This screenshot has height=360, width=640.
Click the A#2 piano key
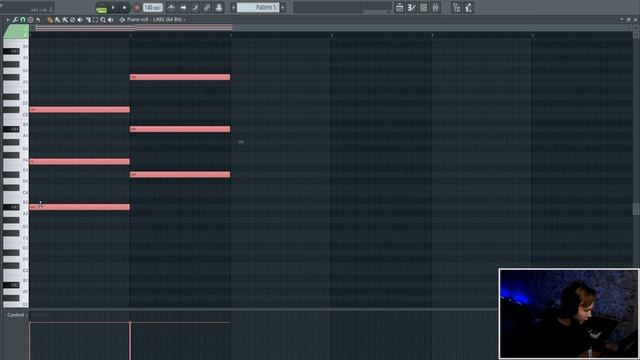coord(11,285)
